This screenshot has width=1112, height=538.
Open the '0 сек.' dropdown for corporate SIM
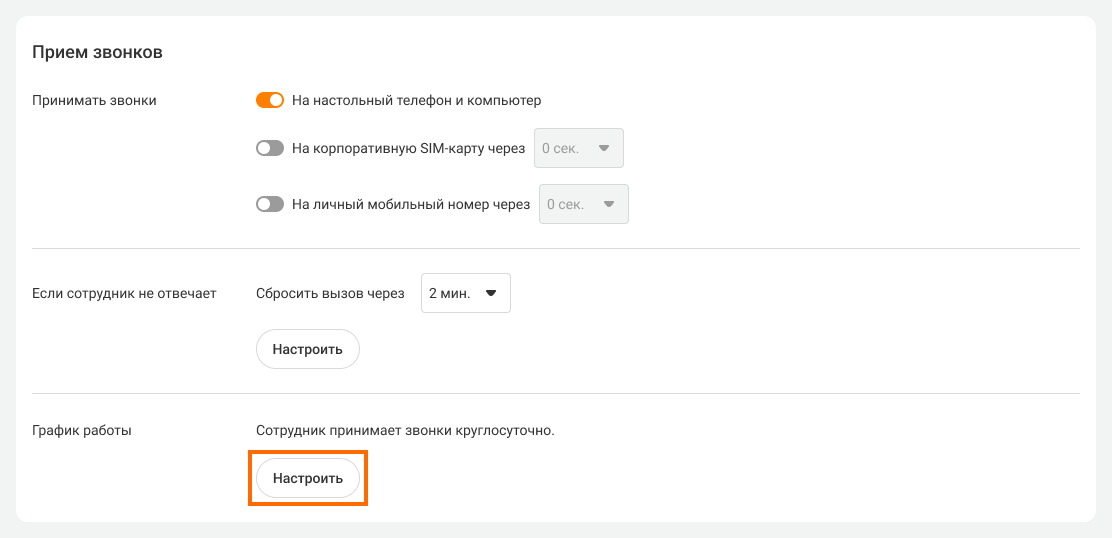click(x=579, y=149)
